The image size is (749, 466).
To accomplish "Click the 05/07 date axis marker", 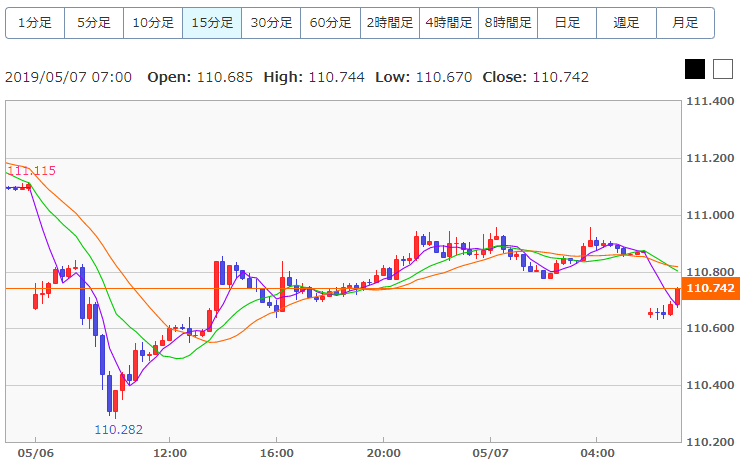I will (x=490, y=453).
